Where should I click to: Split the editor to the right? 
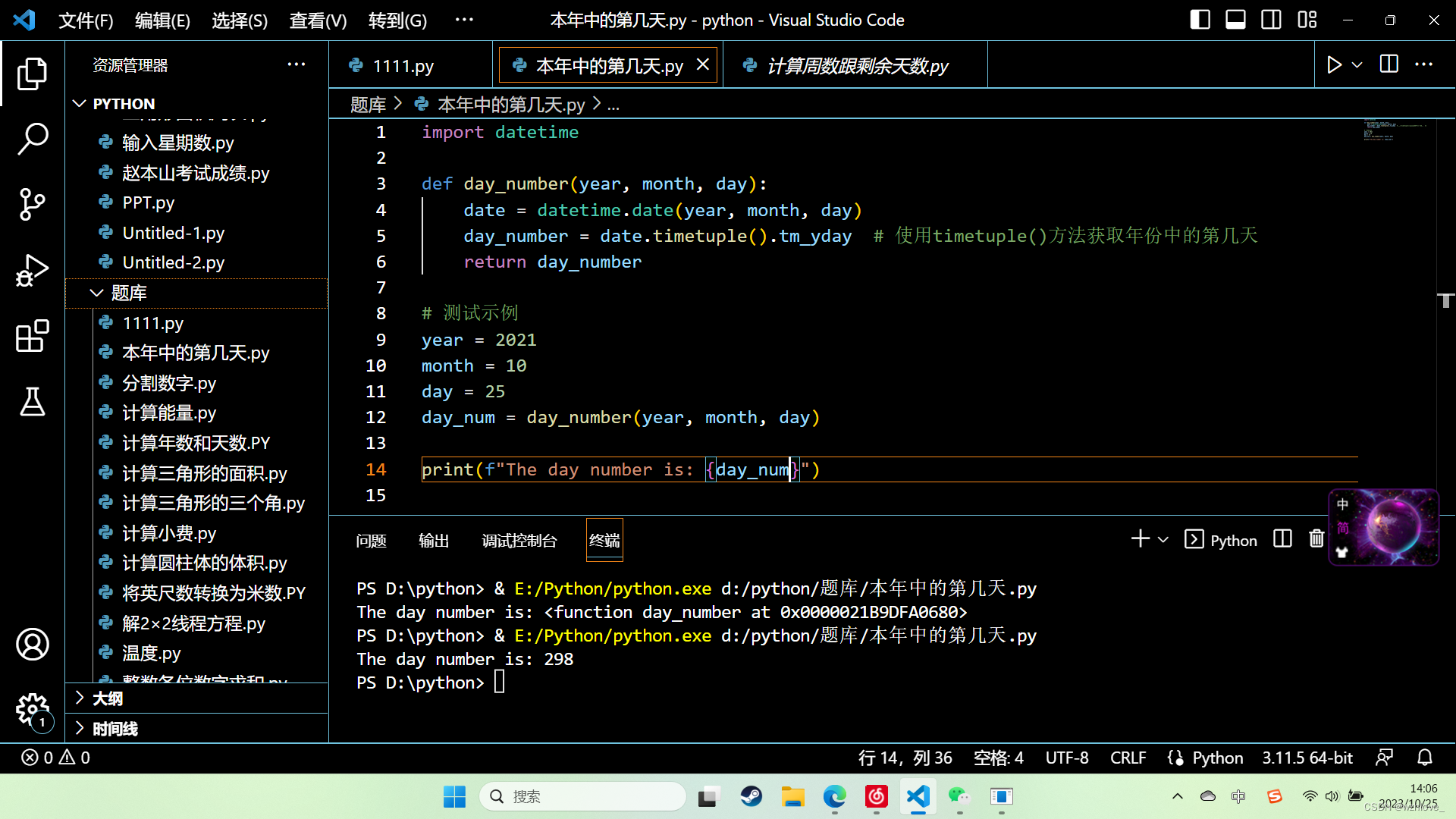point(1389,64)
